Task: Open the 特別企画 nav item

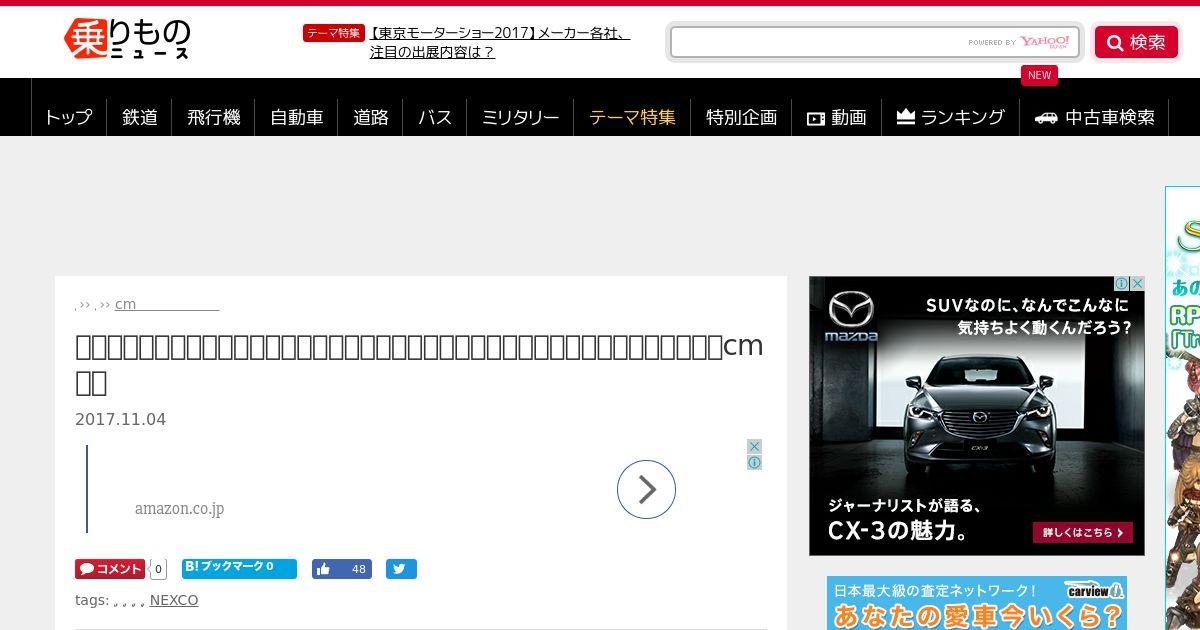Action: [741, 117]
